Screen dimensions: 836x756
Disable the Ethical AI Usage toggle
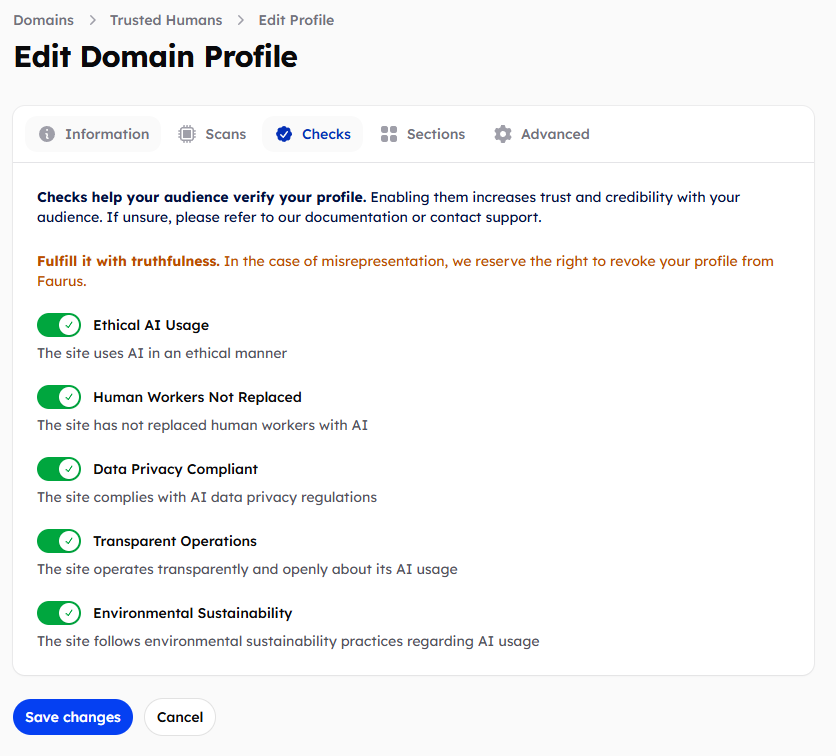59,325
